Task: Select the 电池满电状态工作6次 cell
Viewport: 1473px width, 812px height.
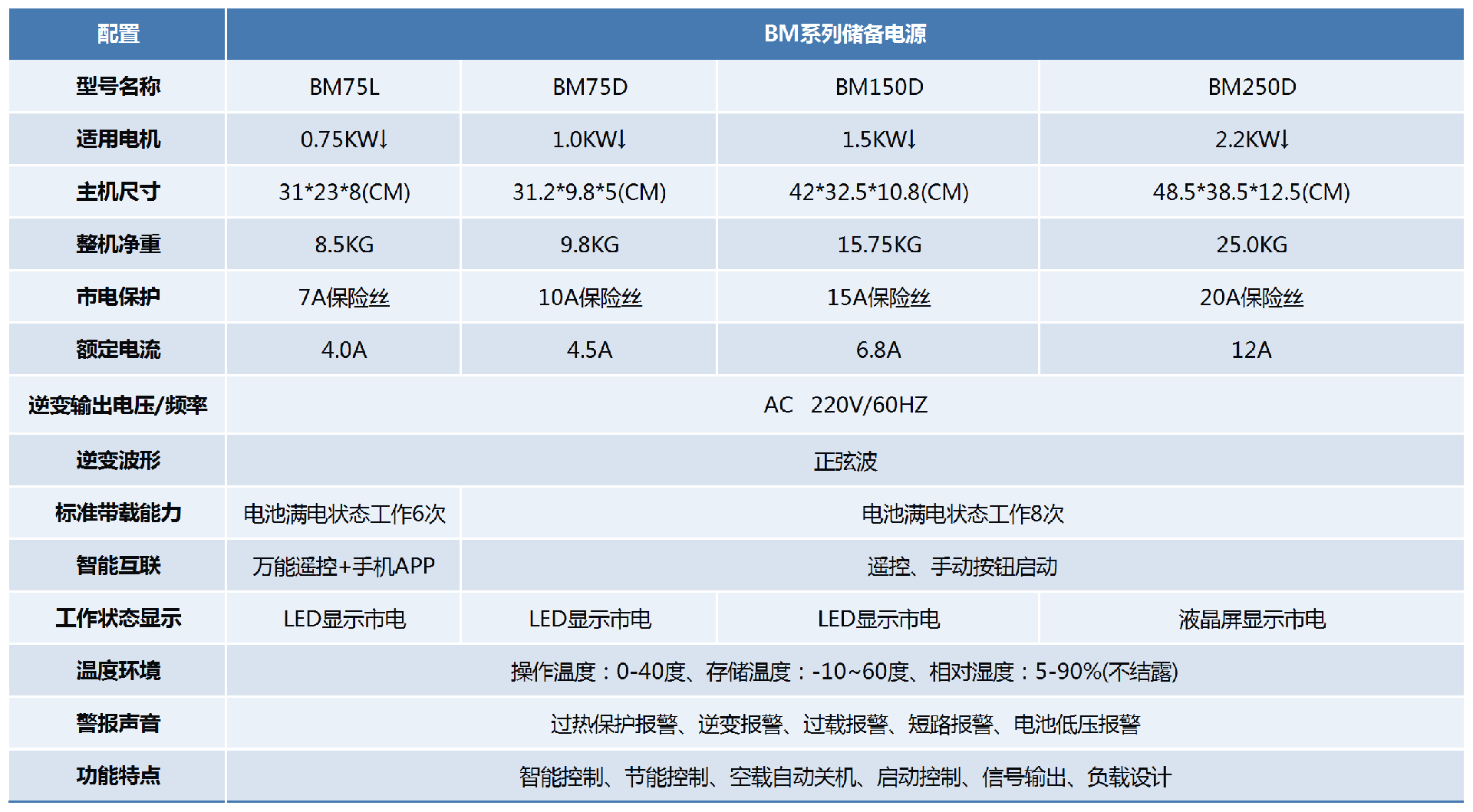Action: coord(344,514)
